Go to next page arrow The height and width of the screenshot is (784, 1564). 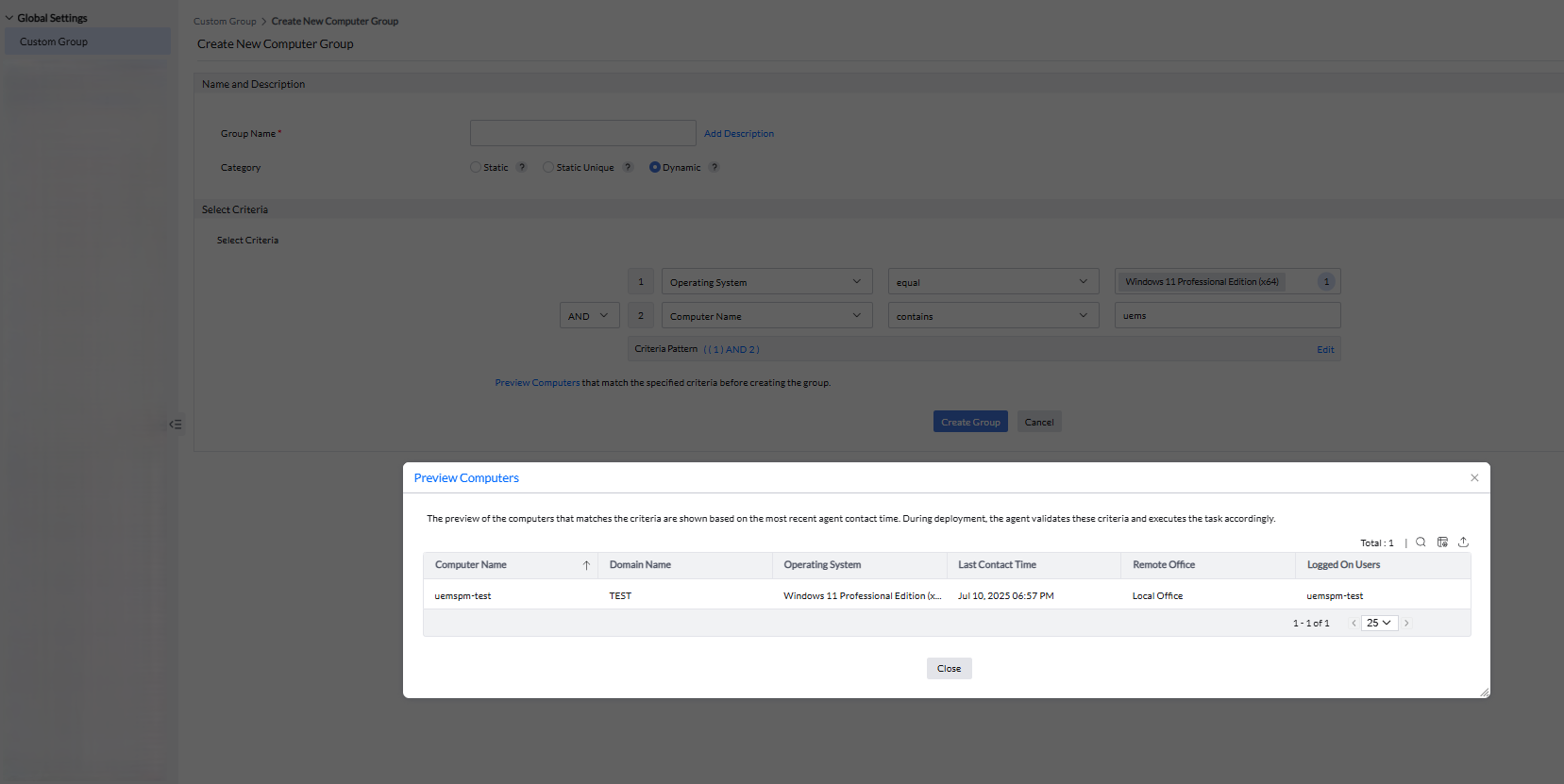[x=1406, y=624]
